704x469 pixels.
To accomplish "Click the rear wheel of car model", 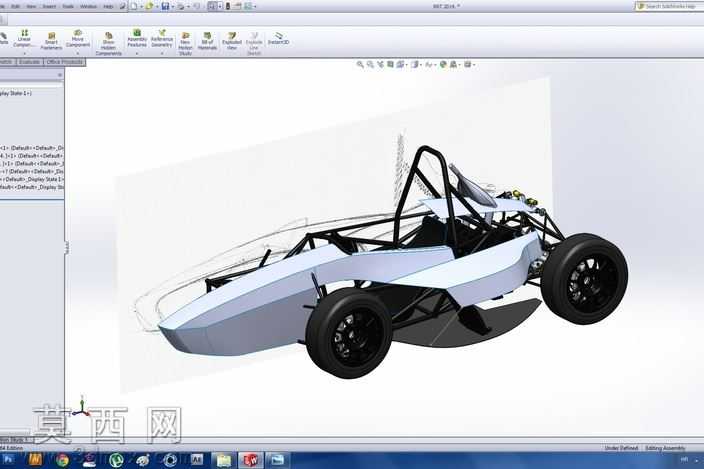I will click(x=585, y=278).
